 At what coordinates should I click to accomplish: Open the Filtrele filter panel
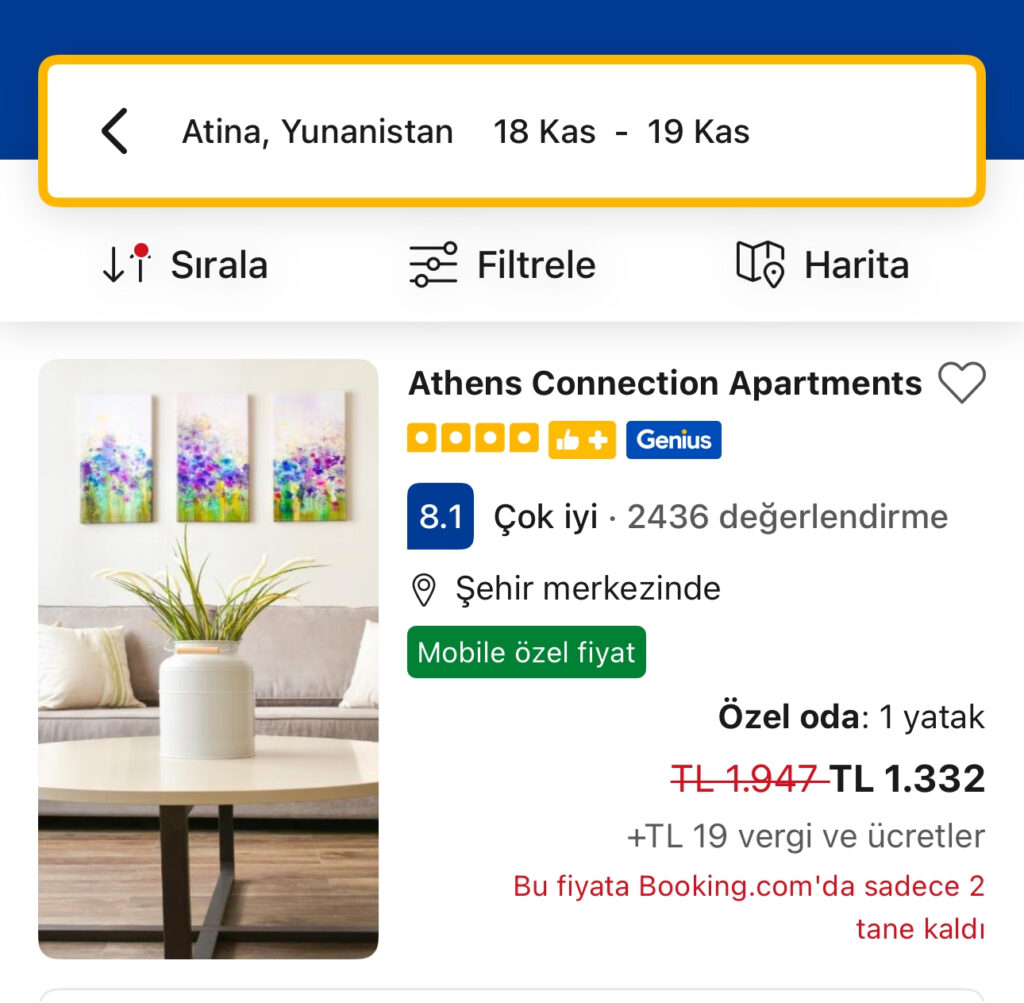(x=502, y=264)
